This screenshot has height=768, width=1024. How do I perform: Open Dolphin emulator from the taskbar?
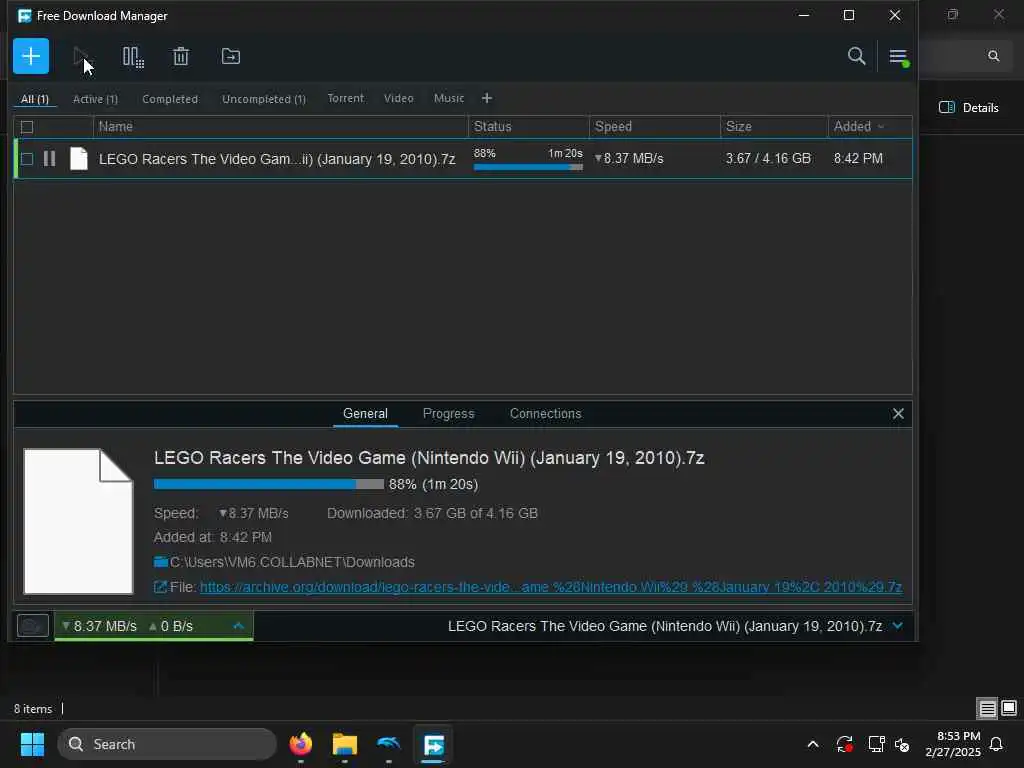tap(389, 744)
